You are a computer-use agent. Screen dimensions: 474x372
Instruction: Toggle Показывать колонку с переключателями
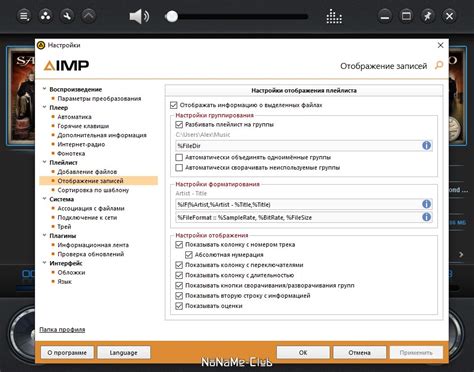(179, 265)
